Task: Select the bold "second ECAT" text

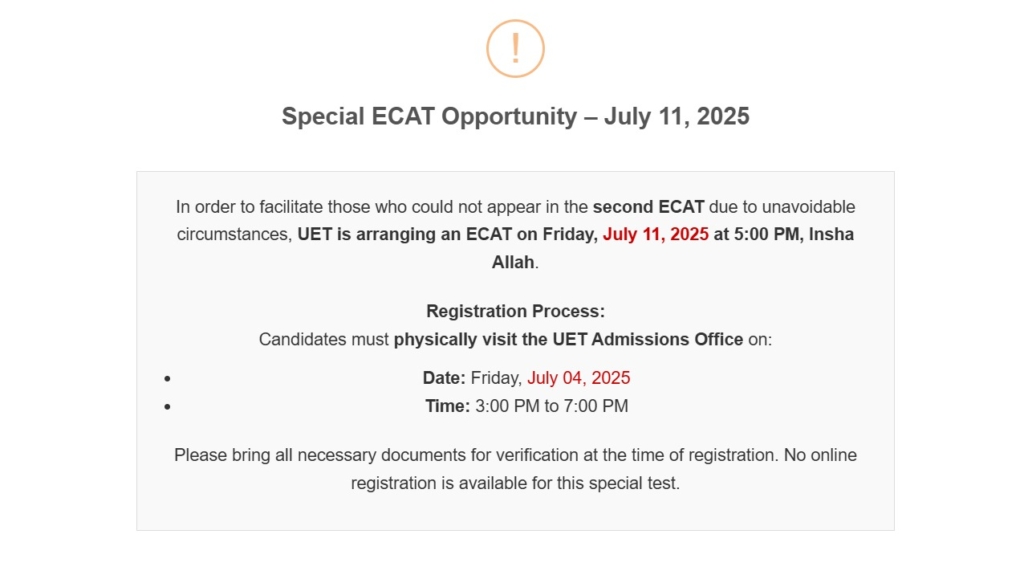Action: tap(648, 207)
